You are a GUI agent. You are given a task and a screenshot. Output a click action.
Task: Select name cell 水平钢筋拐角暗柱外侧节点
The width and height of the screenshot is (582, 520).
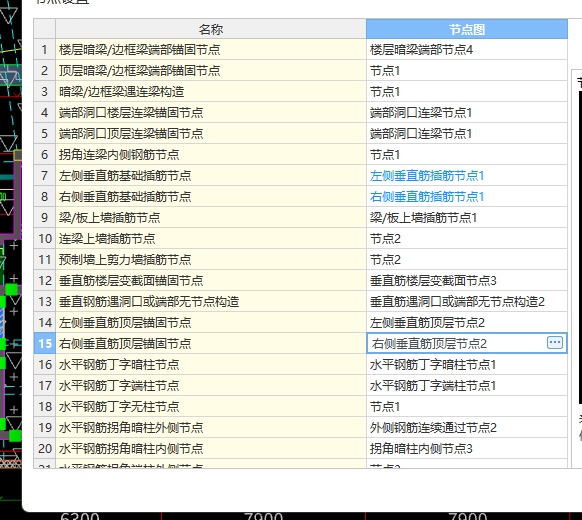(x=211, y=427)
